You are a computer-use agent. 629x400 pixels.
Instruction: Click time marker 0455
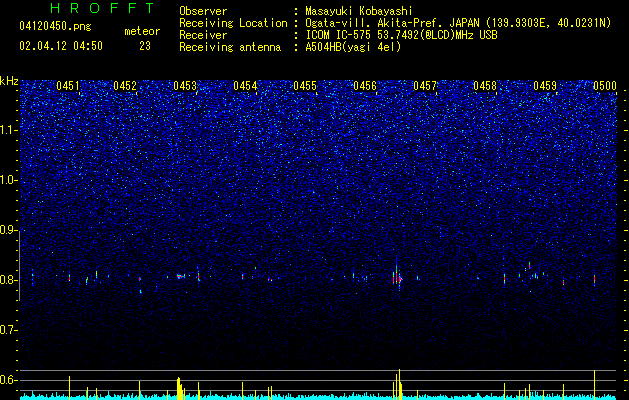coord(305,86)
